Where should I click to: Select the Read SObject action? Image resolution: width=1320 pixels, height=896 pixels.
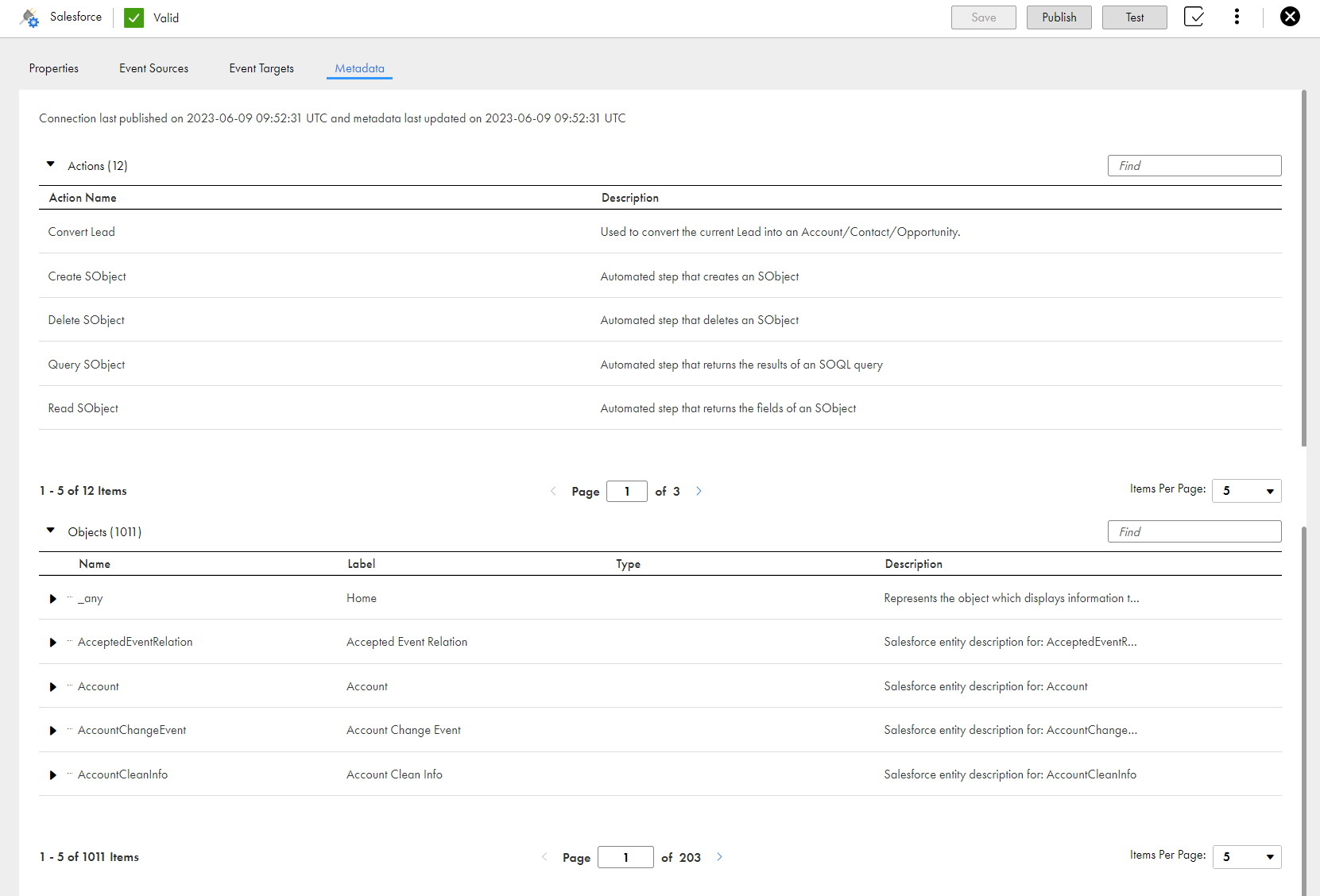tap(83, 408)
